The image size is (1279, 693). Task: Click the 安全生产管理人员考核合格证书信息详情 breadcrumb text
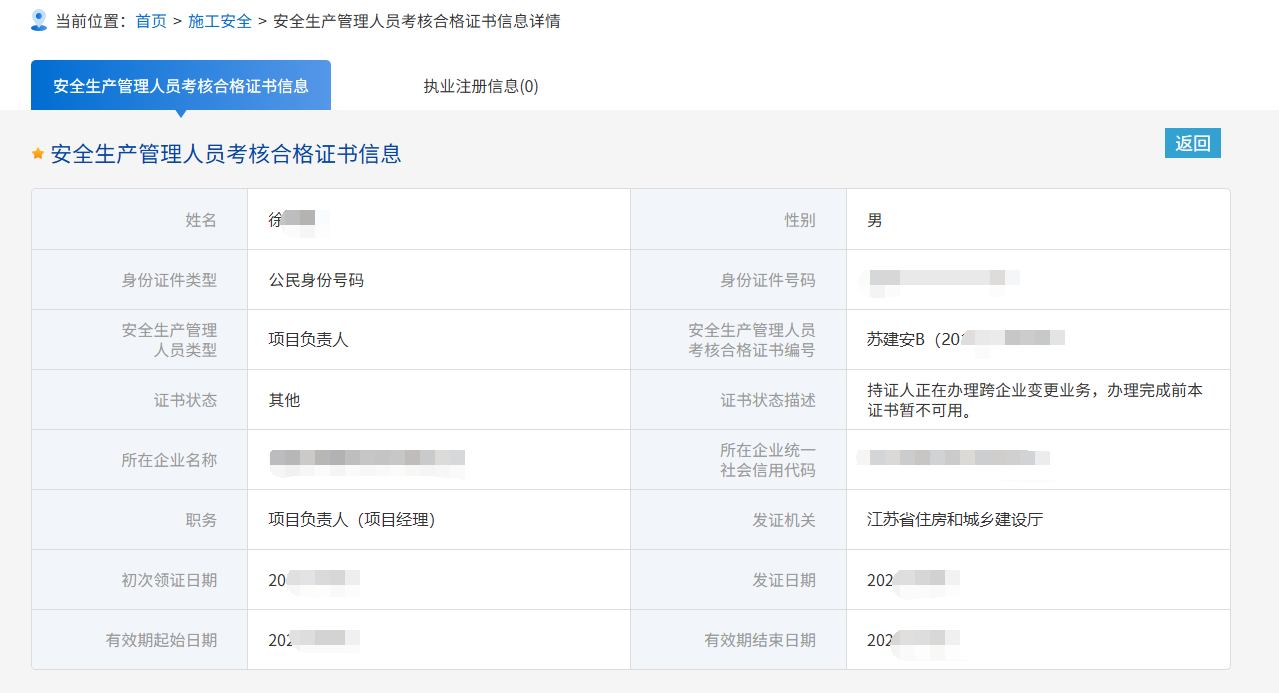pyautogui.click(x=416, y=21)
